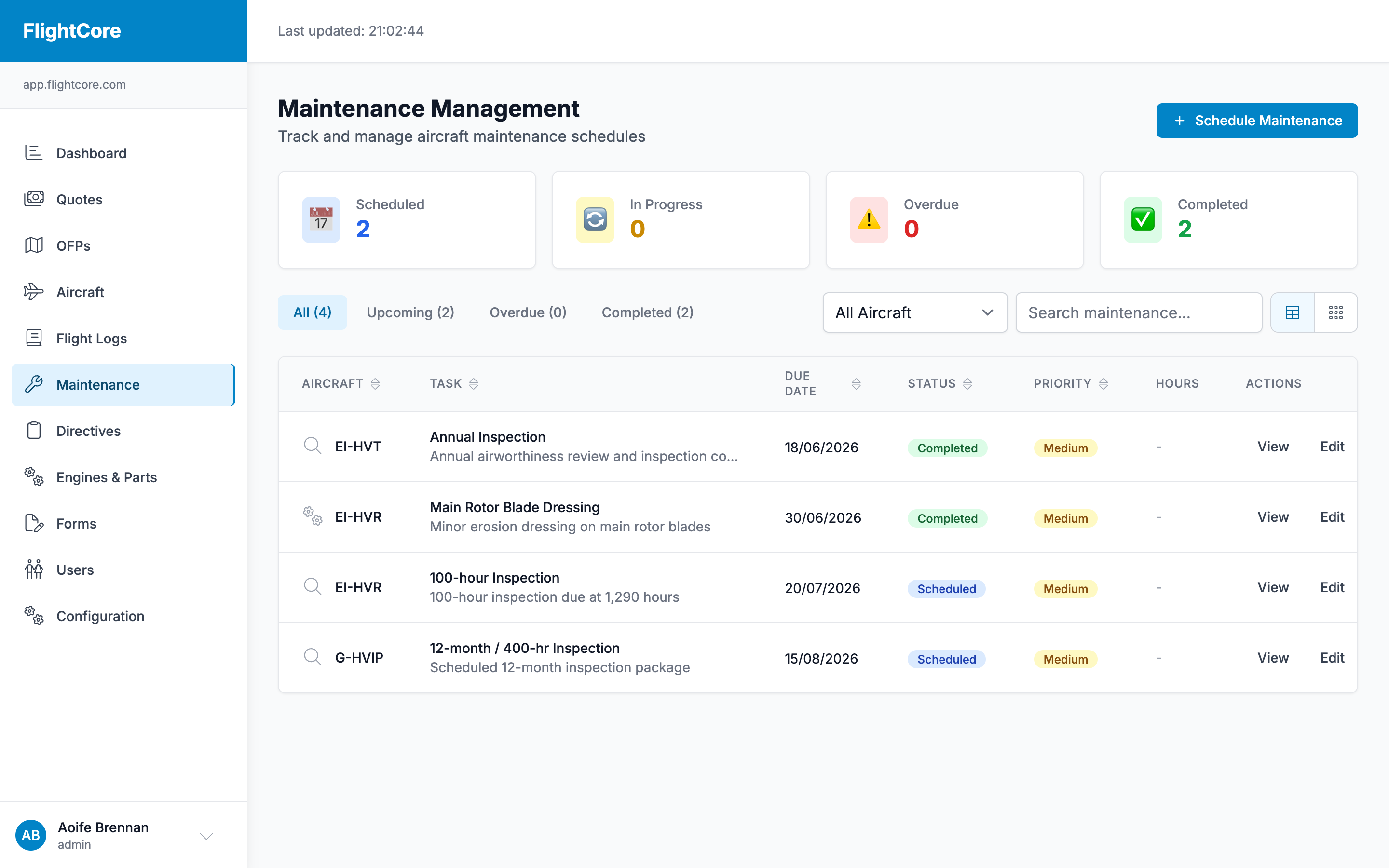Click the Aircraft plane icon

pos(34,292)
